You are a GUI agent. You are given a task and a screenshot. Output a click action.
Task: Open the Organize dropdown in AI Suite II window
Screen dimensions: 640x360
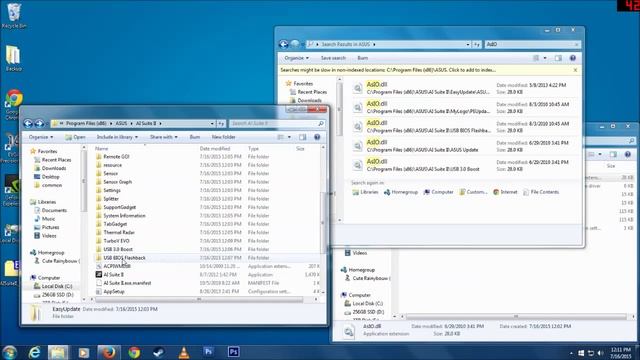click(41, 137)
